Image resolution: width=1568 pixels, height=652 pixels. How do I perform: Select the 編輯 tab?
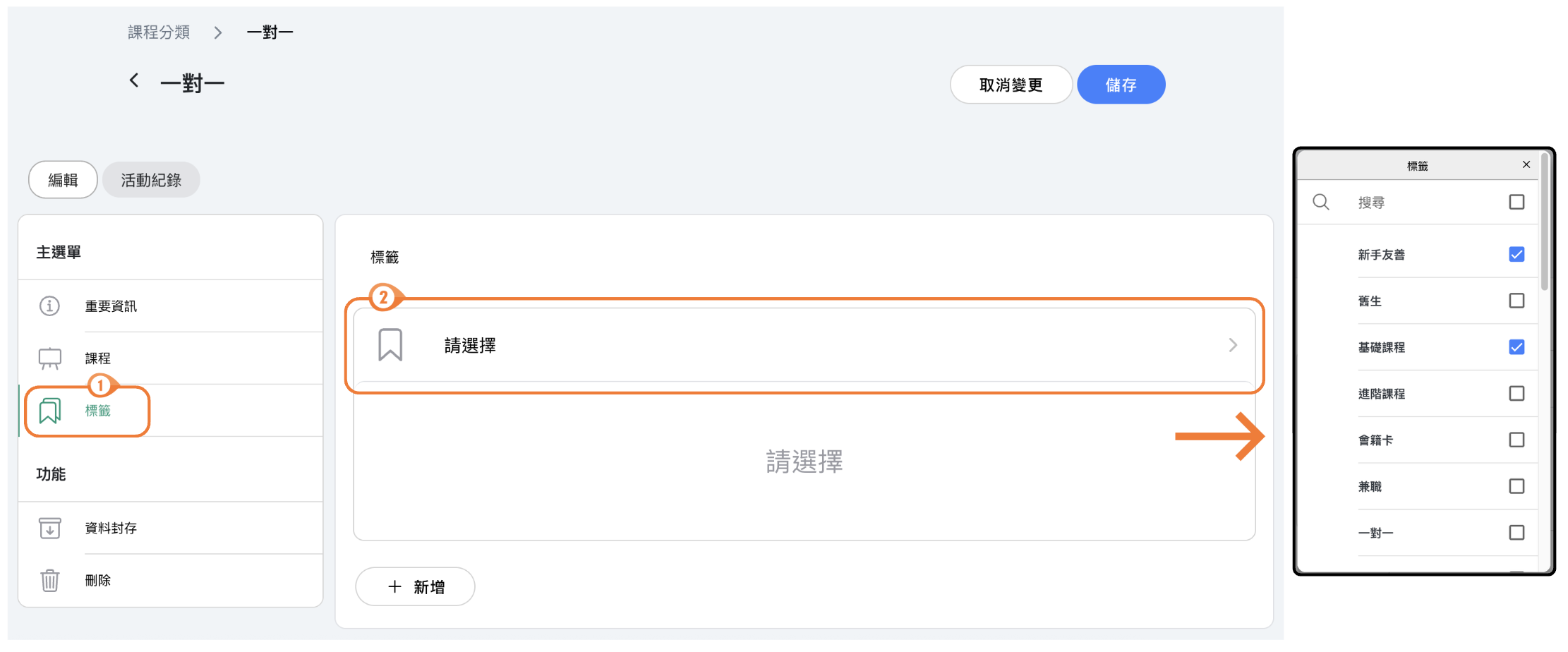pyautogui.click(x=63, y=180)
